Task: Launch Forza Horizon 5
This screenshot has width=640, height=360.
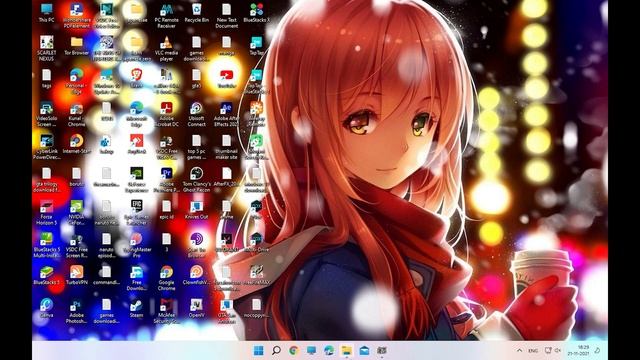Action: [x=46, y=213]
